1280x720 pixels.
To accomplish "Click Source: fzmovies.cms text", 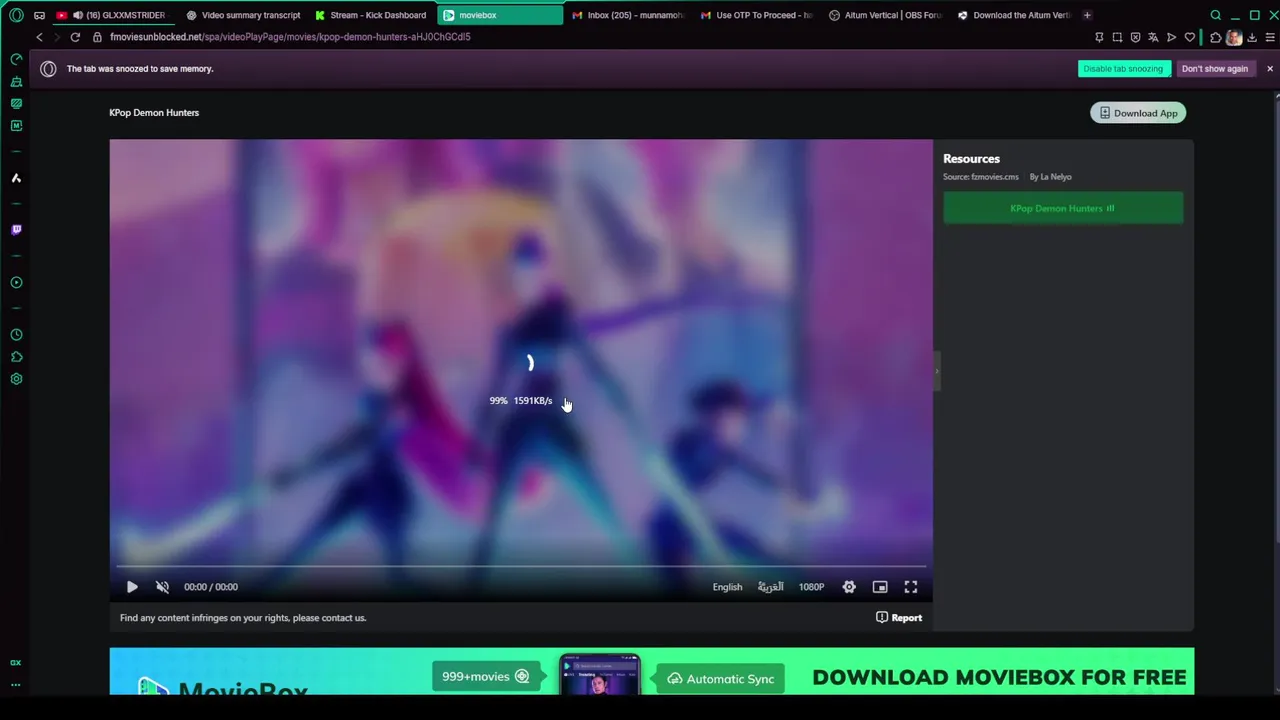I will pyautogui.click(x=981, y=177).
